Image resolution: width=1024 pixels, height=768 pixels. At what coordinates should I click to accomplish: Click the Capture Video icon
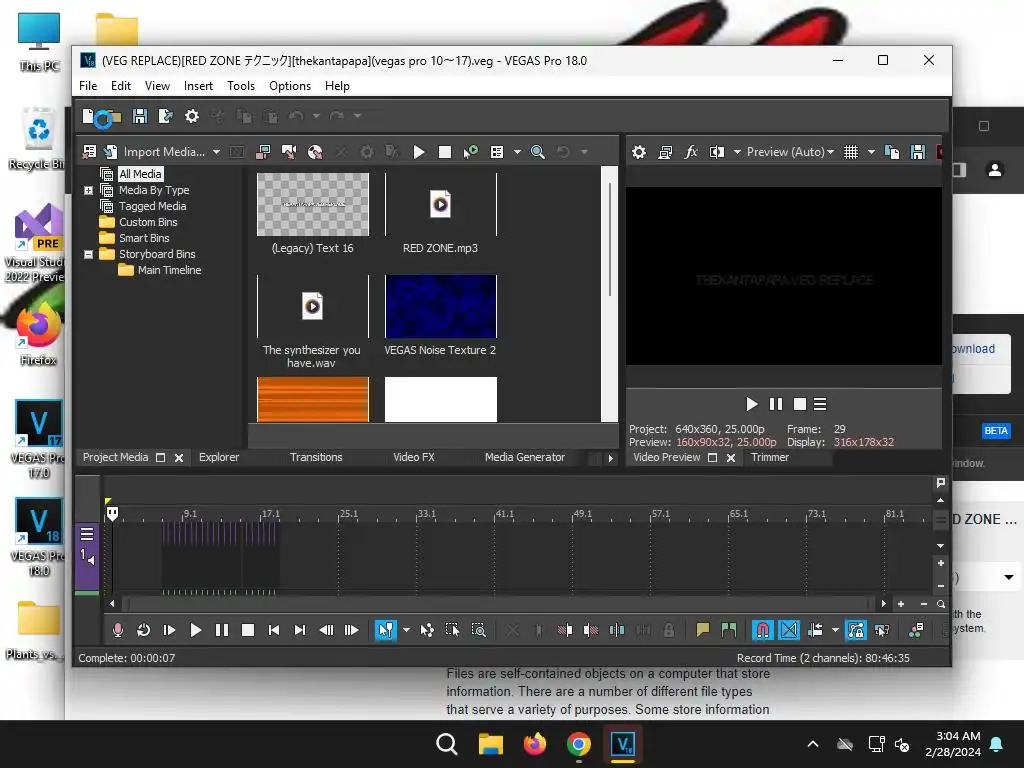pyautogui.click(x=263, y=152)
